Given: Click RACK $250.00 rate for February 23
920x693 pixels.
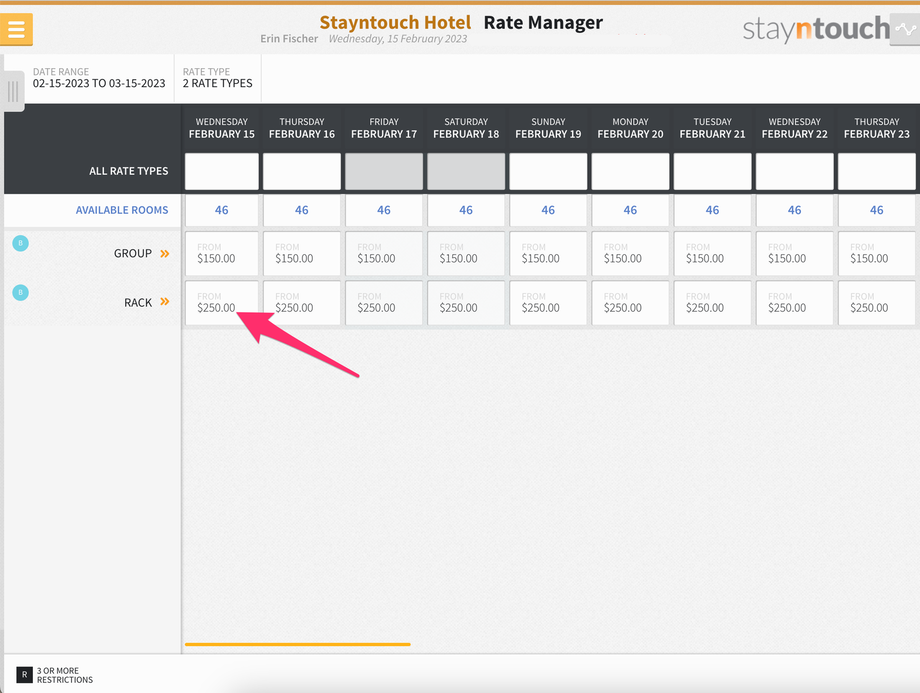Looking at the screenshot, I should [877, 303].
